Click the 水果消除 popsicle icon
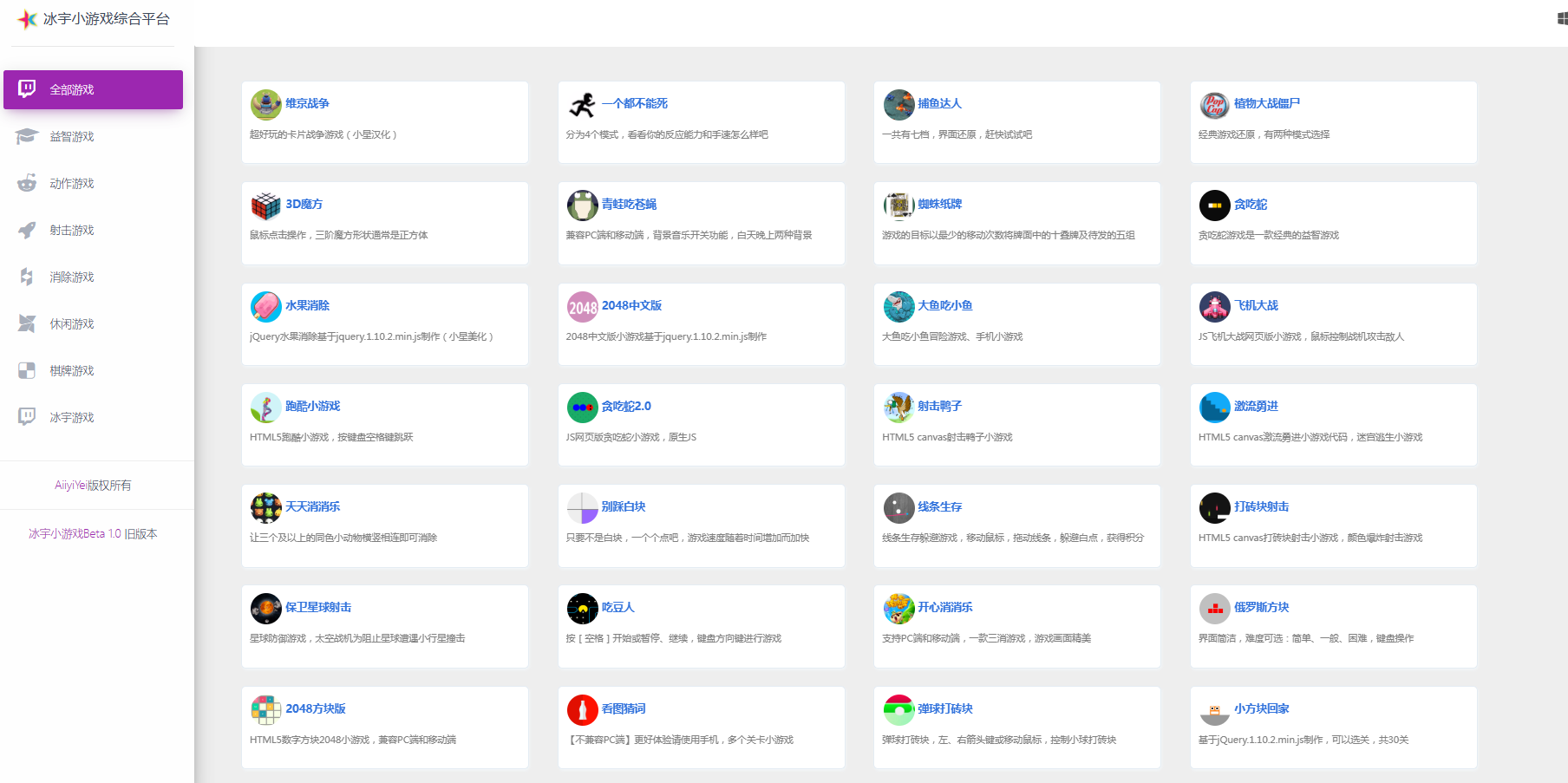Image resolution: width=1568 pixels, height=783 pixels. tap(265, 306)
